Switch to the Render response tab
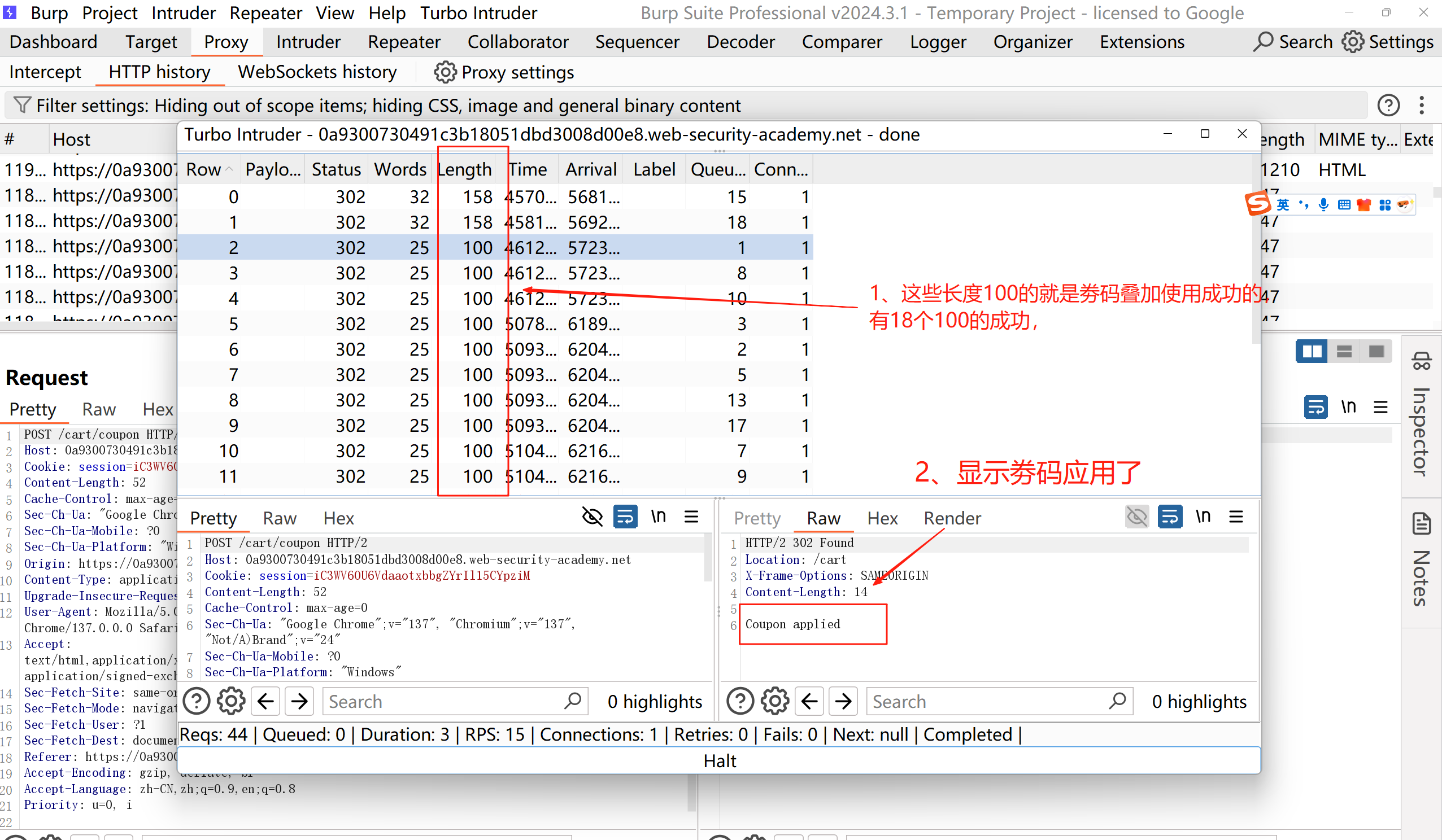The height and width of the screenshot is (840, 1442). tap(952, 518)
